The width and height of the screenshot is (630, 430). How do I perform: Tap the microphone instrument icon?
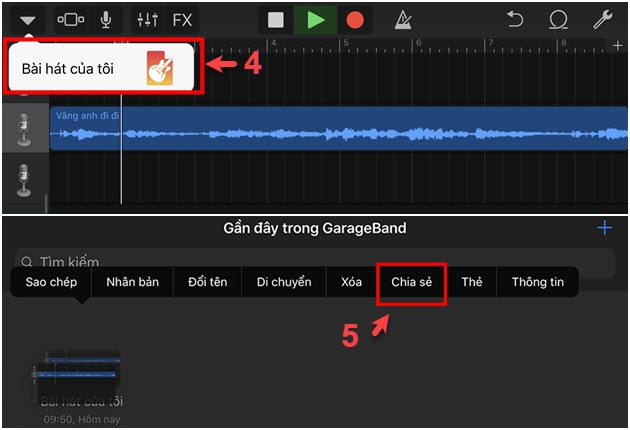107,20
